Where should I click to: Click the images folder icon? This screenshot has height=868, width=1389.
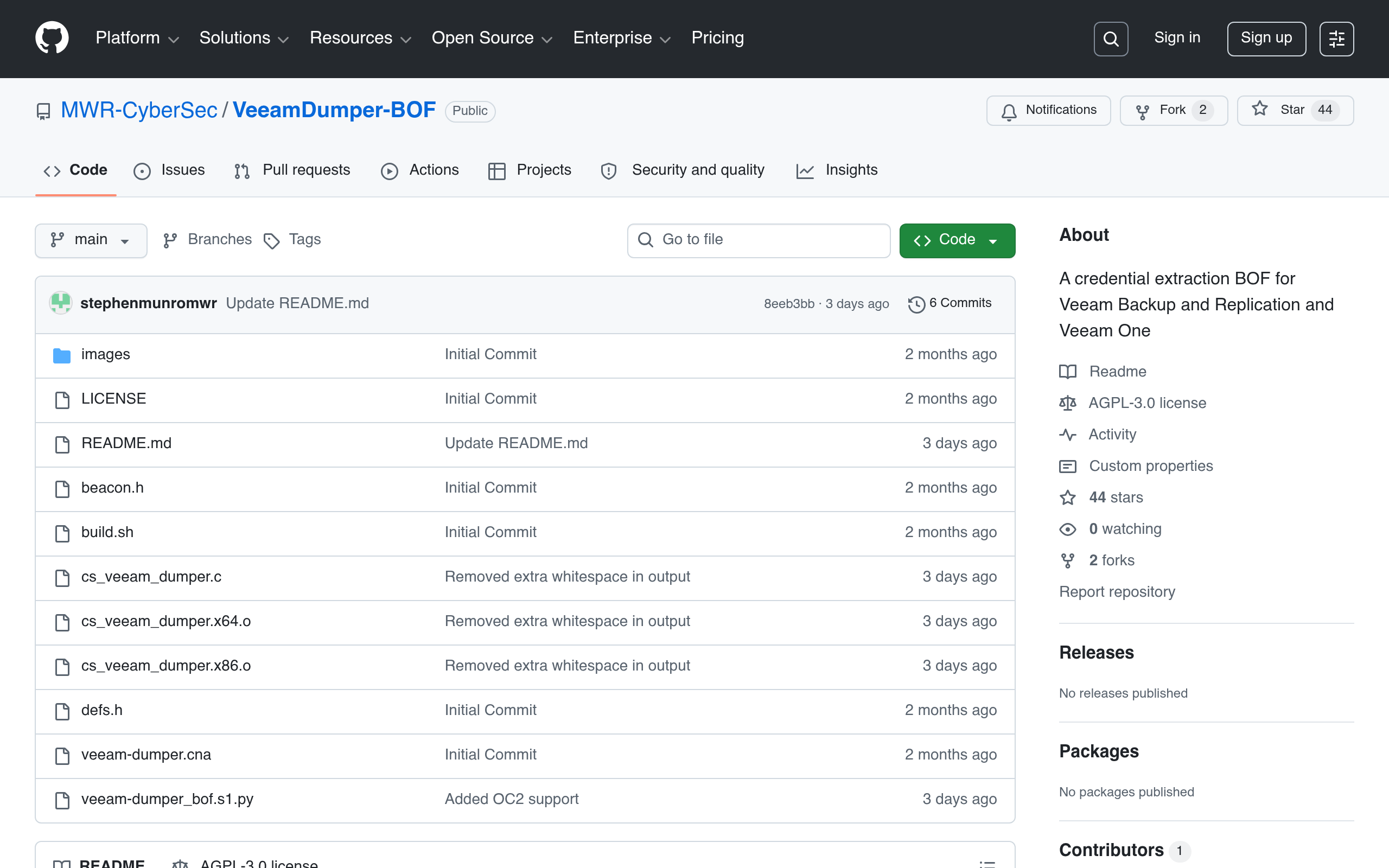[62, 355]
